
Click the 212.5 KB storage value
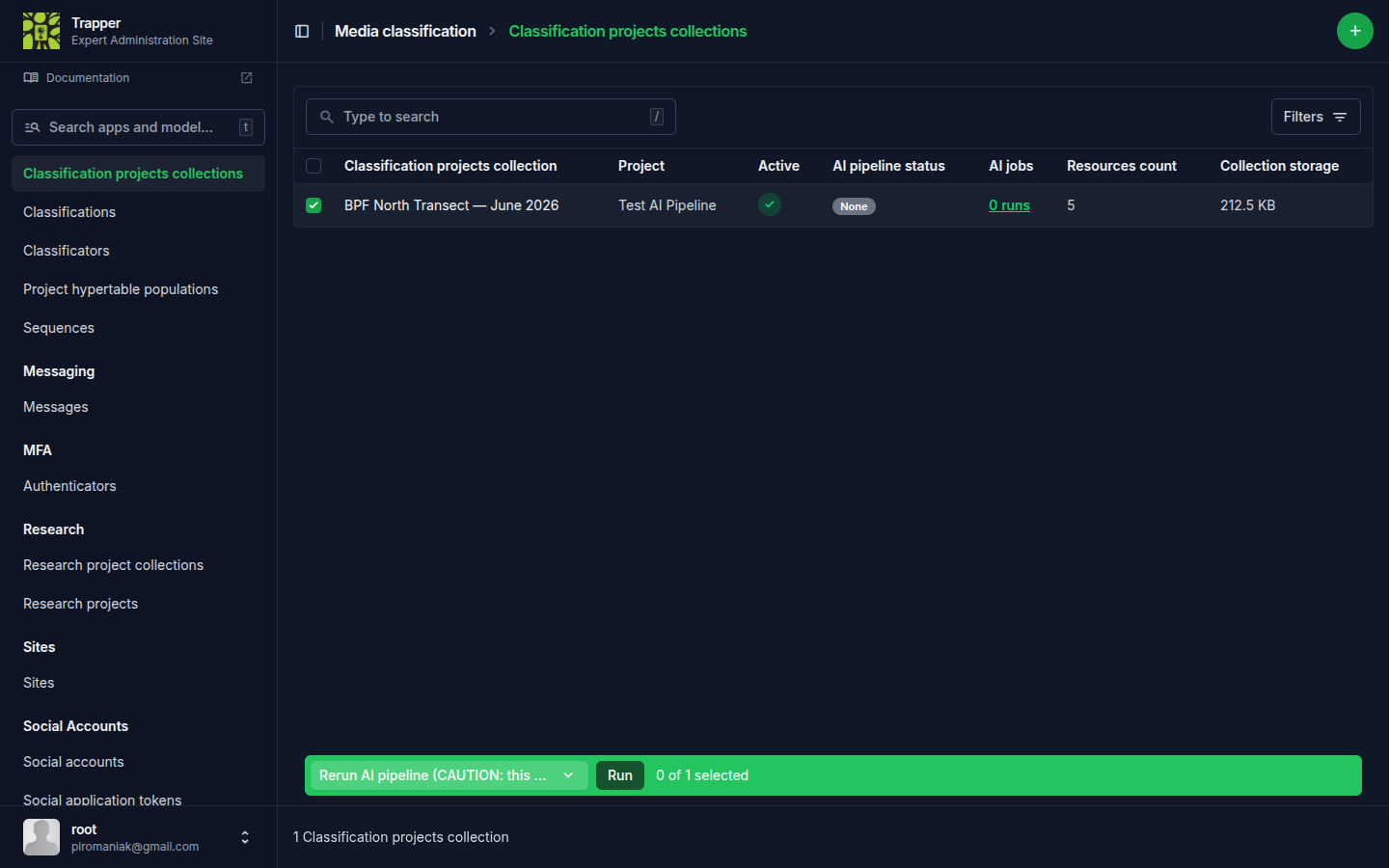pos(1247,205)
